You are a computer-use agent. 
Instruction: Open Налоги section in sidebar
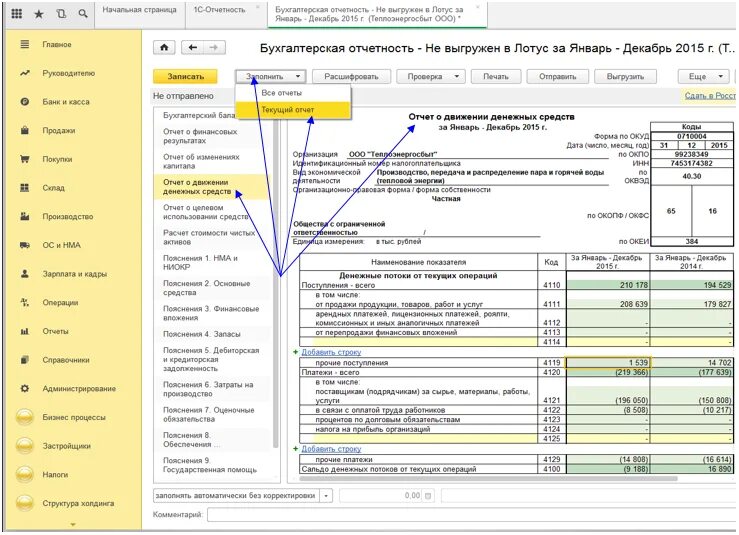(x=55, y=475)
